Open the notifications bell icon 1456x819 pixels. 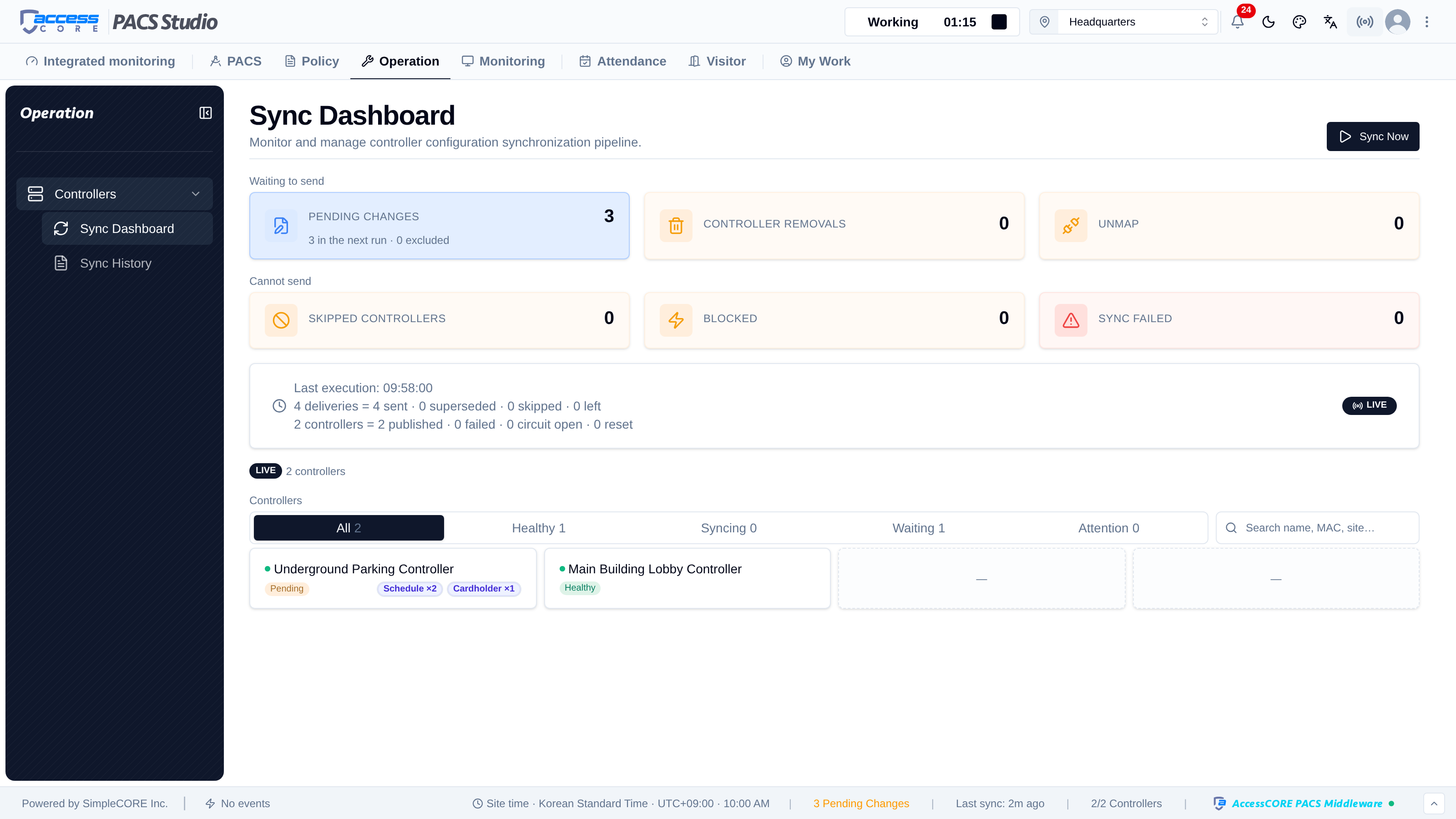click(x=1237, y=22)
